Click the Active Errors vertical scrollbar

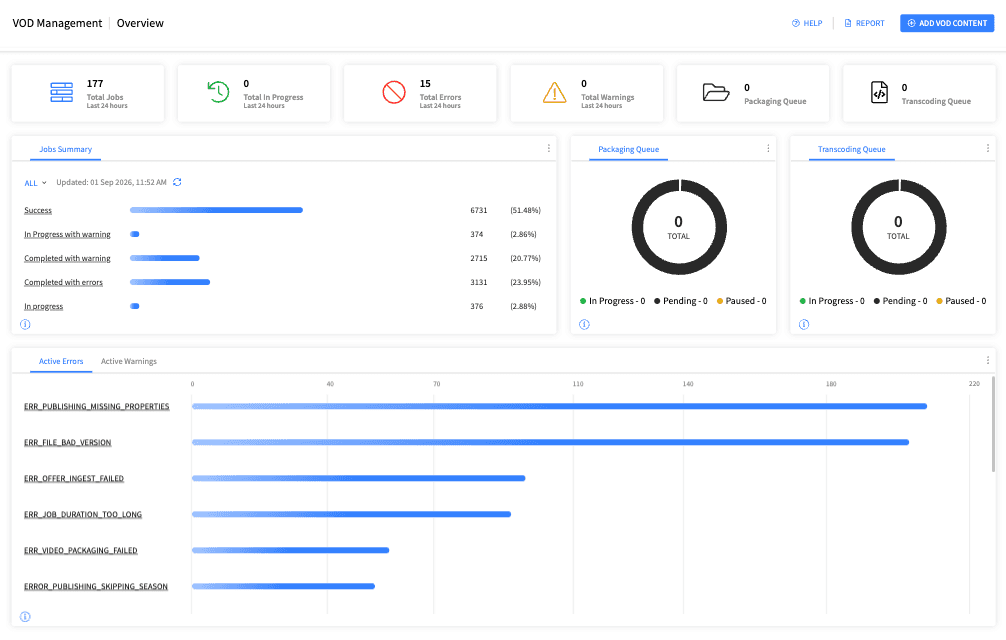[993, 425]
